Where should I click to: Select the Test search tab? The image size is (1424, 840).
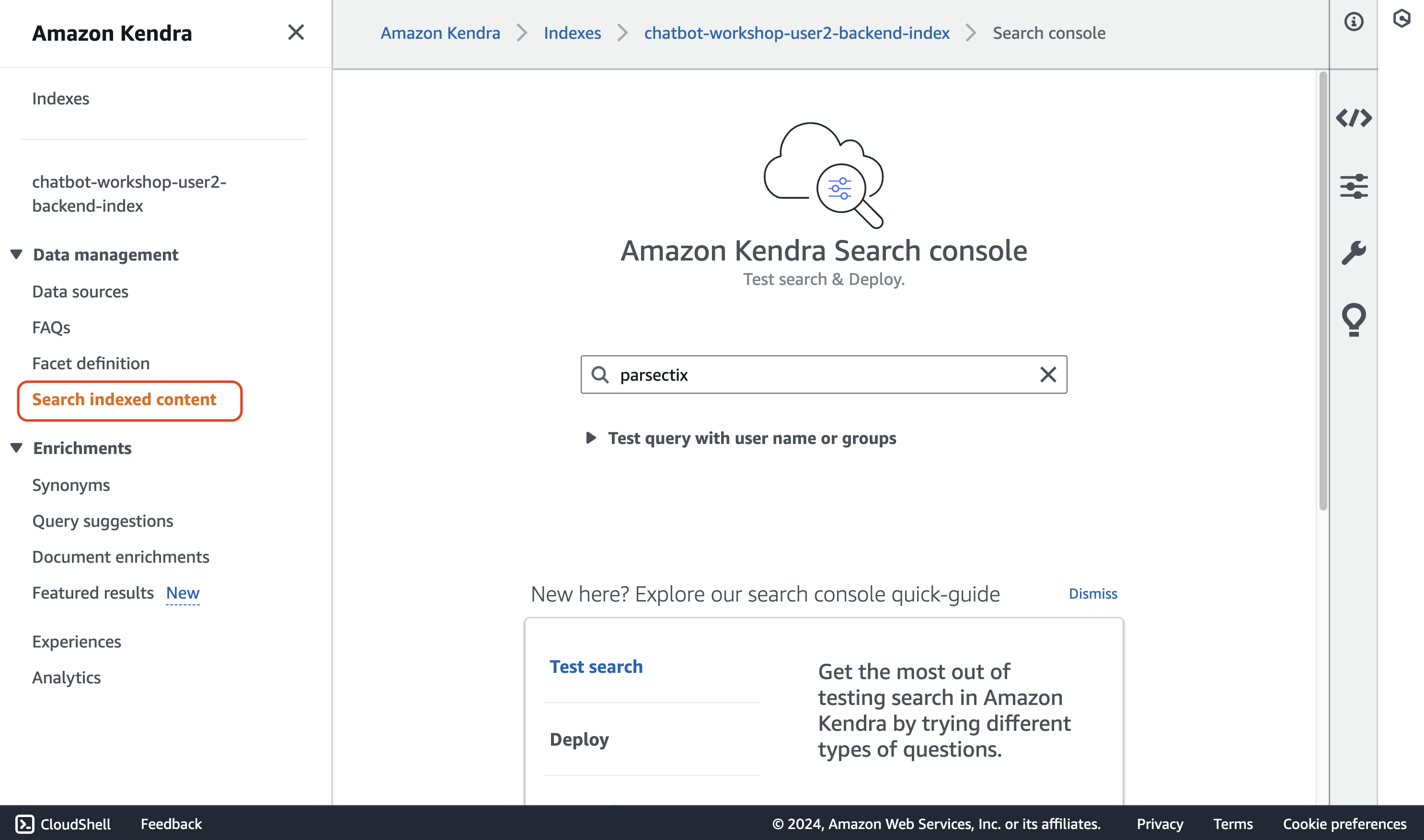tap(596, 667)
